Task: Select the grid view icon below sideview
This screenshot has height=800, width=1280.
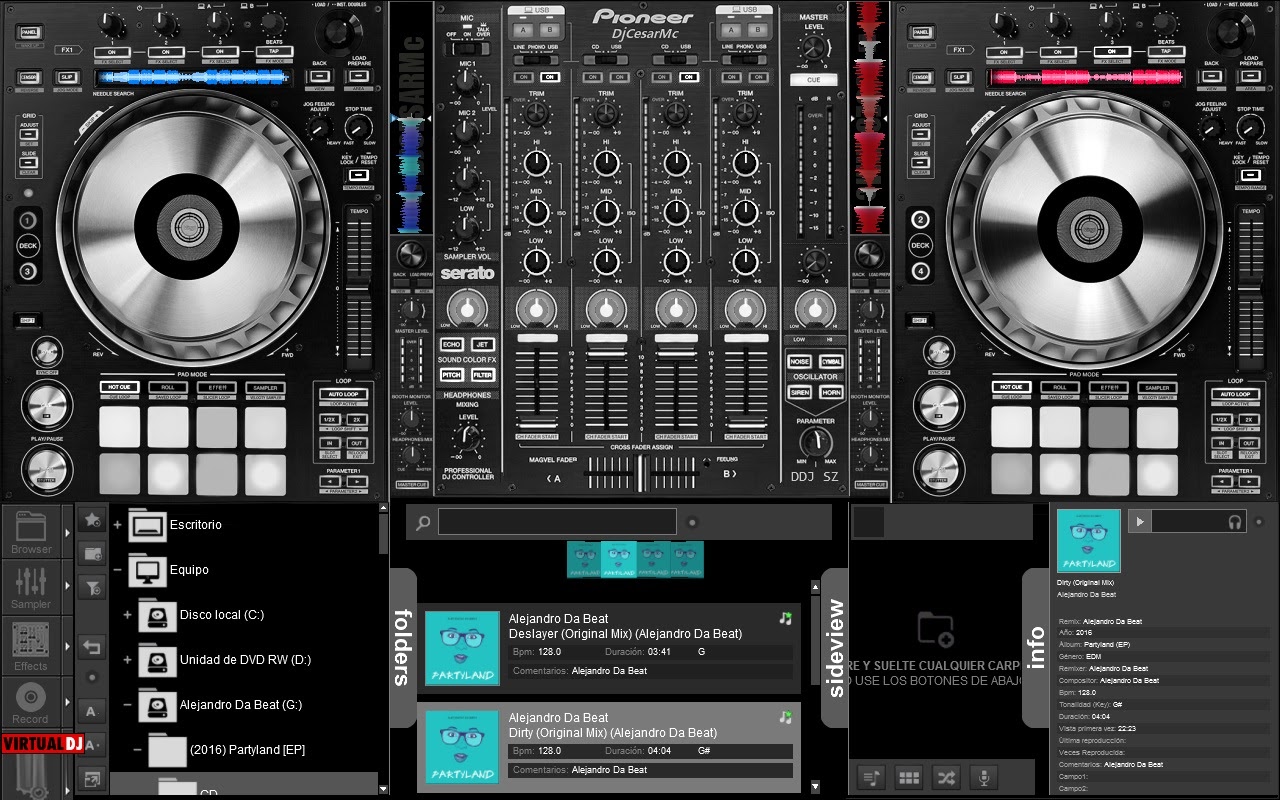Action: [x=909, y=775]
